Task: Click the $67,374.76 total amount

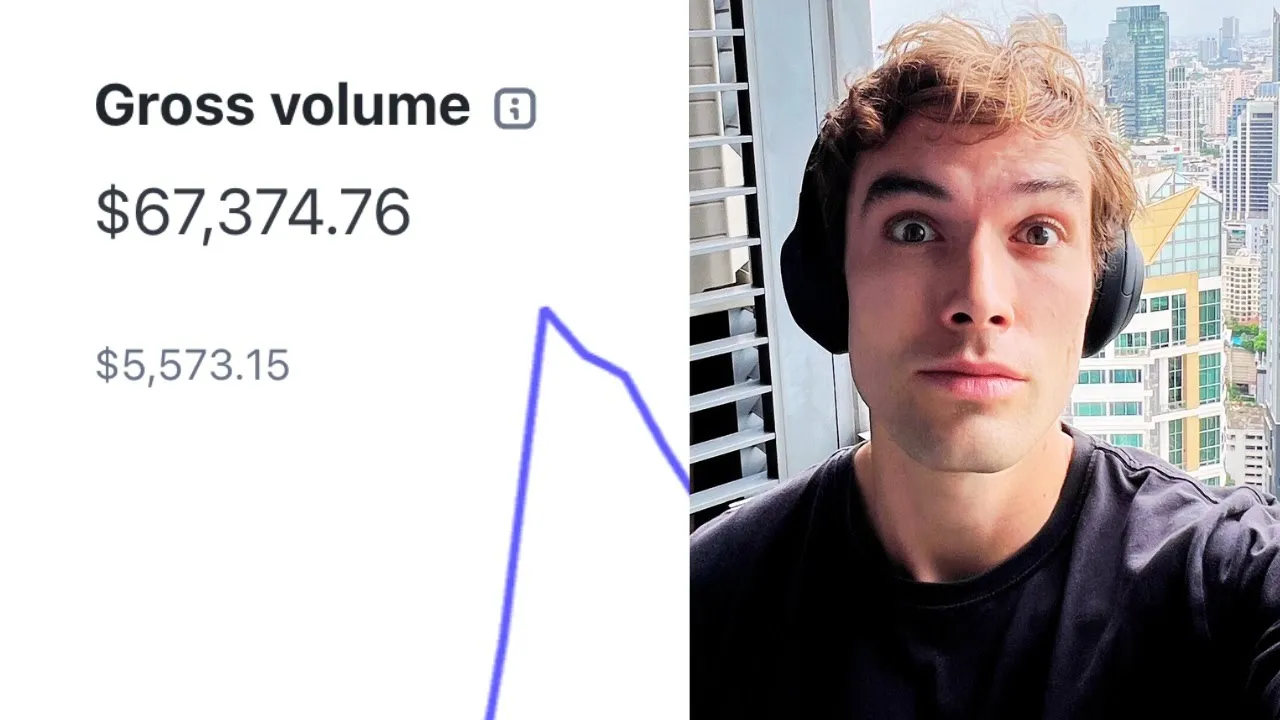Action: (252, 212)
